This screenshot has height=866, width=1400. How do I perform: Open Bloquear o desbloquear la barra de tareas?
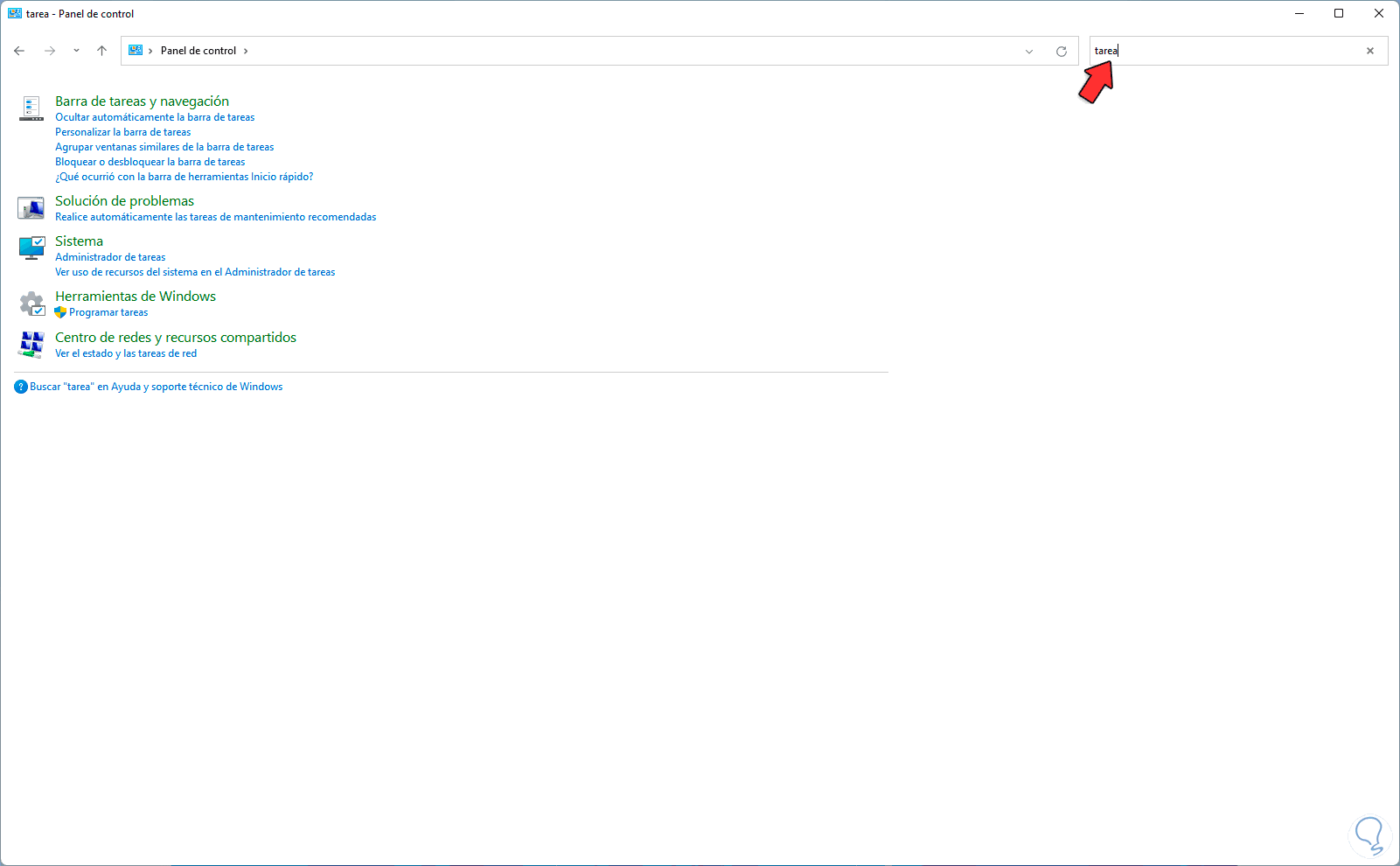click(150, 162)
